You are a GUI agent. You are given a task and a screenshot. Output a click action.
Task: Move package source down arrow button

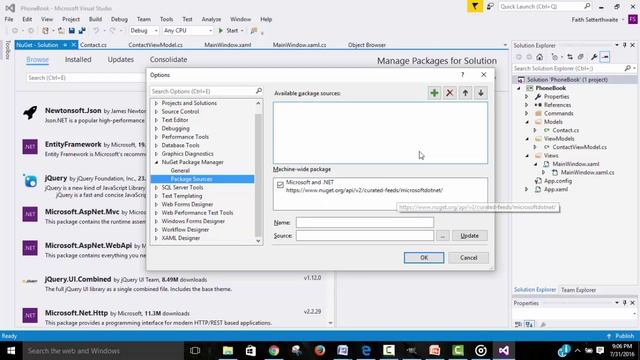coord(480,93)
